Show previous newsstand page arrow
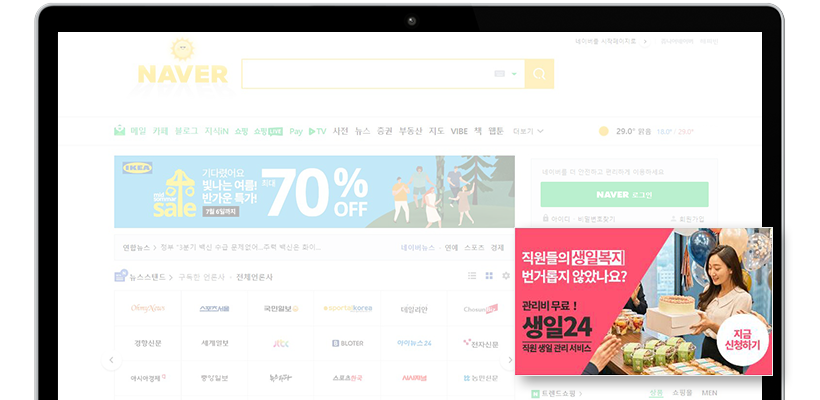Image resolution: width=820 pixels, height=400 pixels. [x=111, y=360]
